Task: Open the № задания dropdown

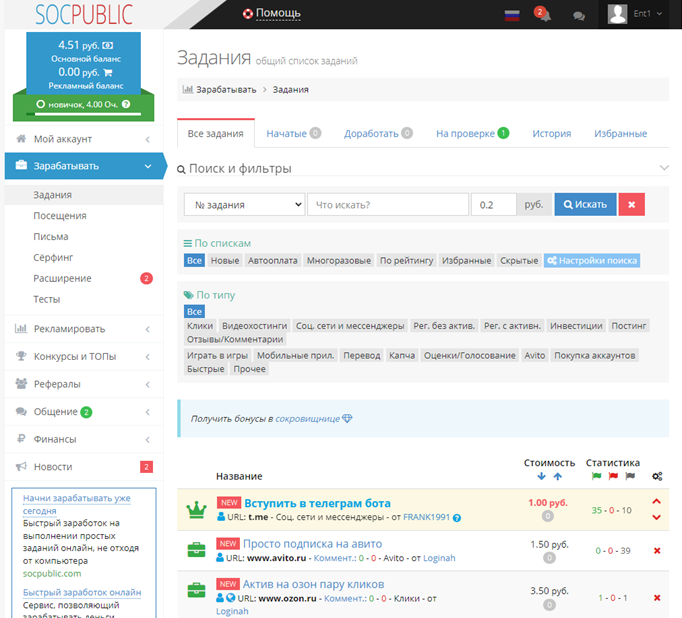Action: tap(245, 204)
